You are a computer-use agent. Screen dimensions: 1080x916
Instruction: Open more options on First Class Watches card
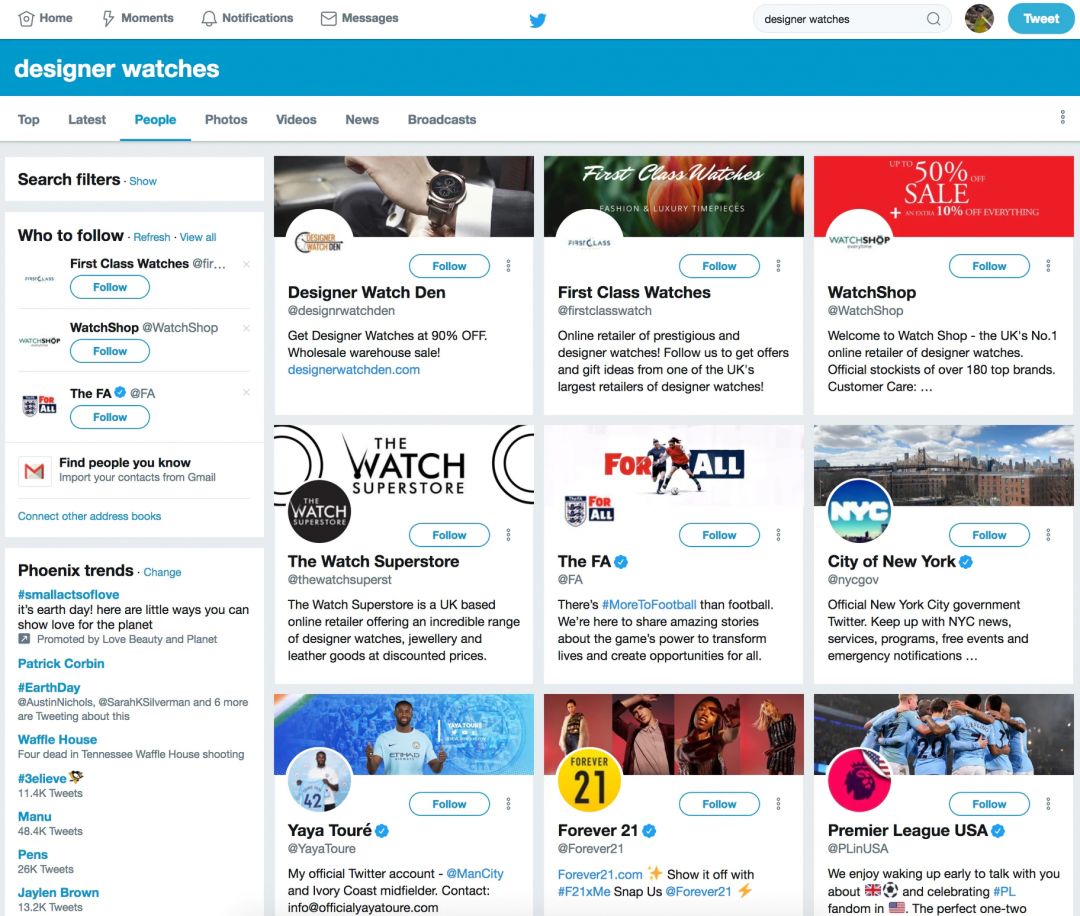tap(778, 266)
